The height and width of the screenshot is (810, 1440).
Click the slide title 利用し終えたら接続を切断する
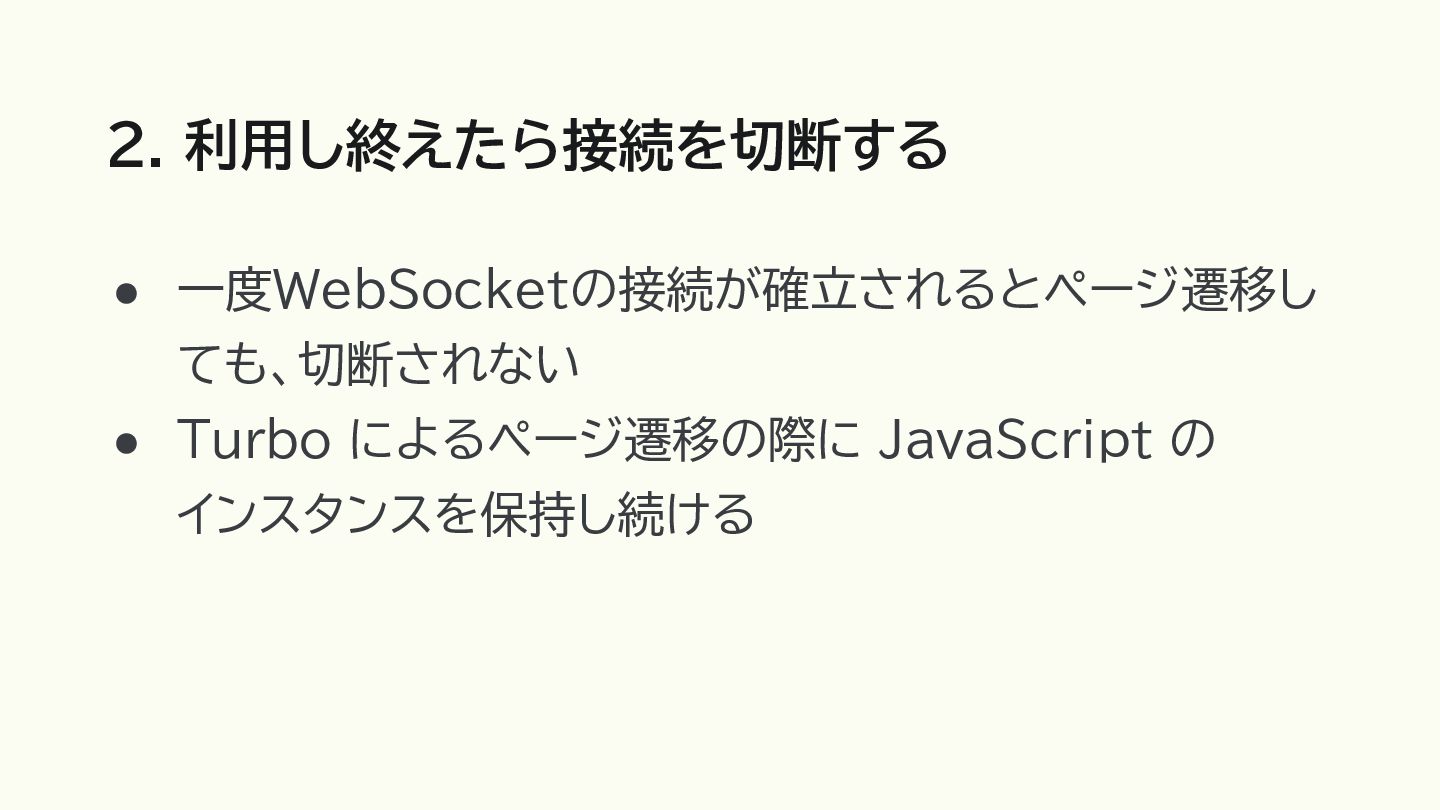tap(566, 146)
